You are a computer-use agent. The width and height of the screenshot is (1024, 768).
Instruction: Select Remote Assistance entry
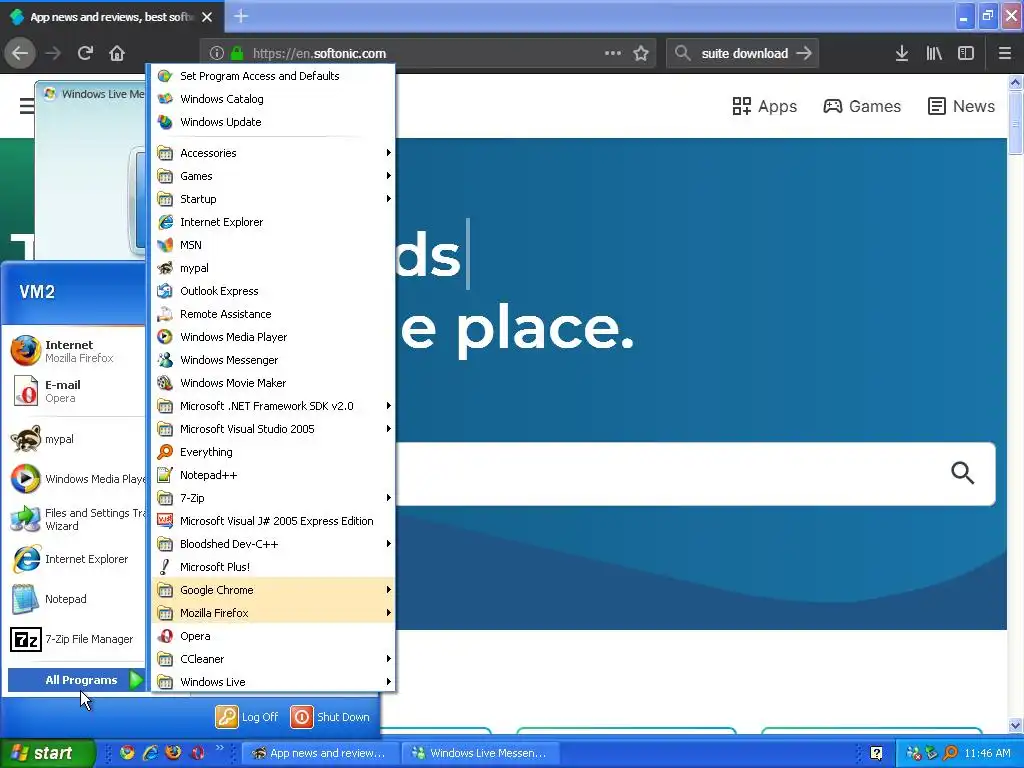[x=273, y=313]
